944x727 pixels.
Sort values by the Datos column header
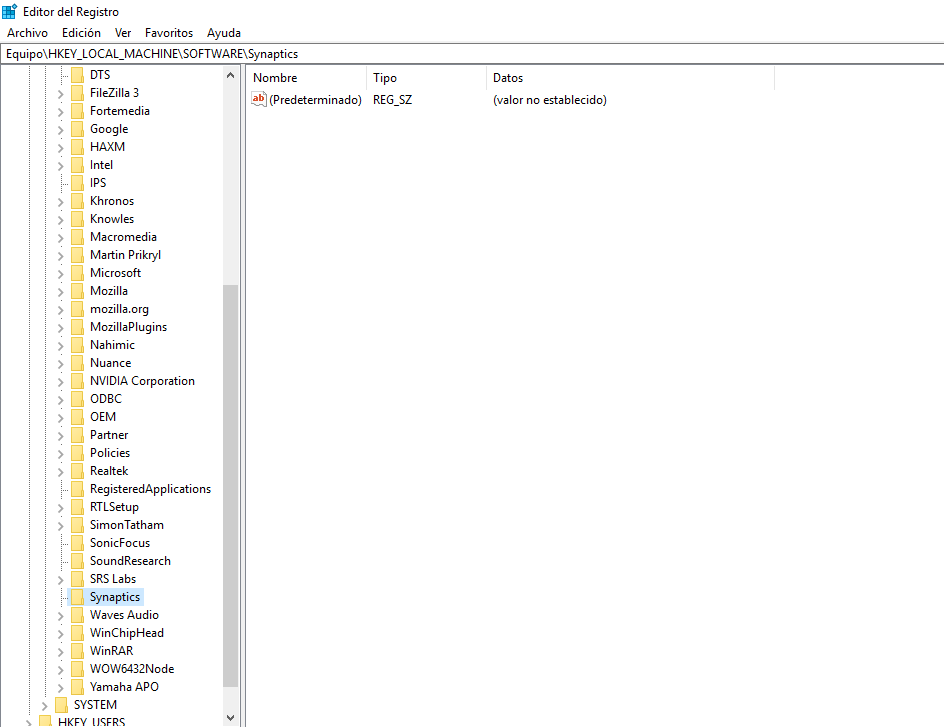(630, 78)
